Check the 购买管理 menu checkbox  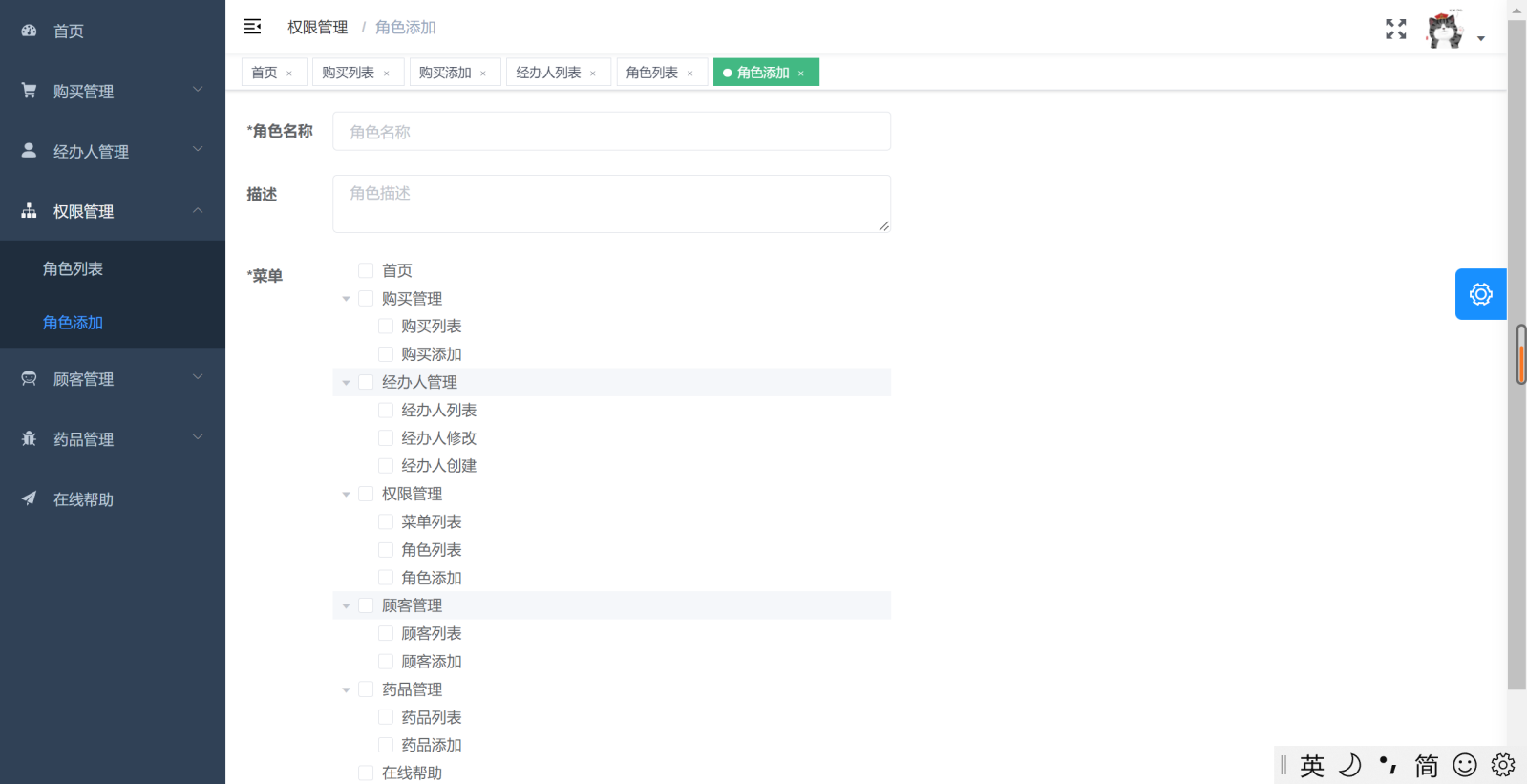click(366, 299)
